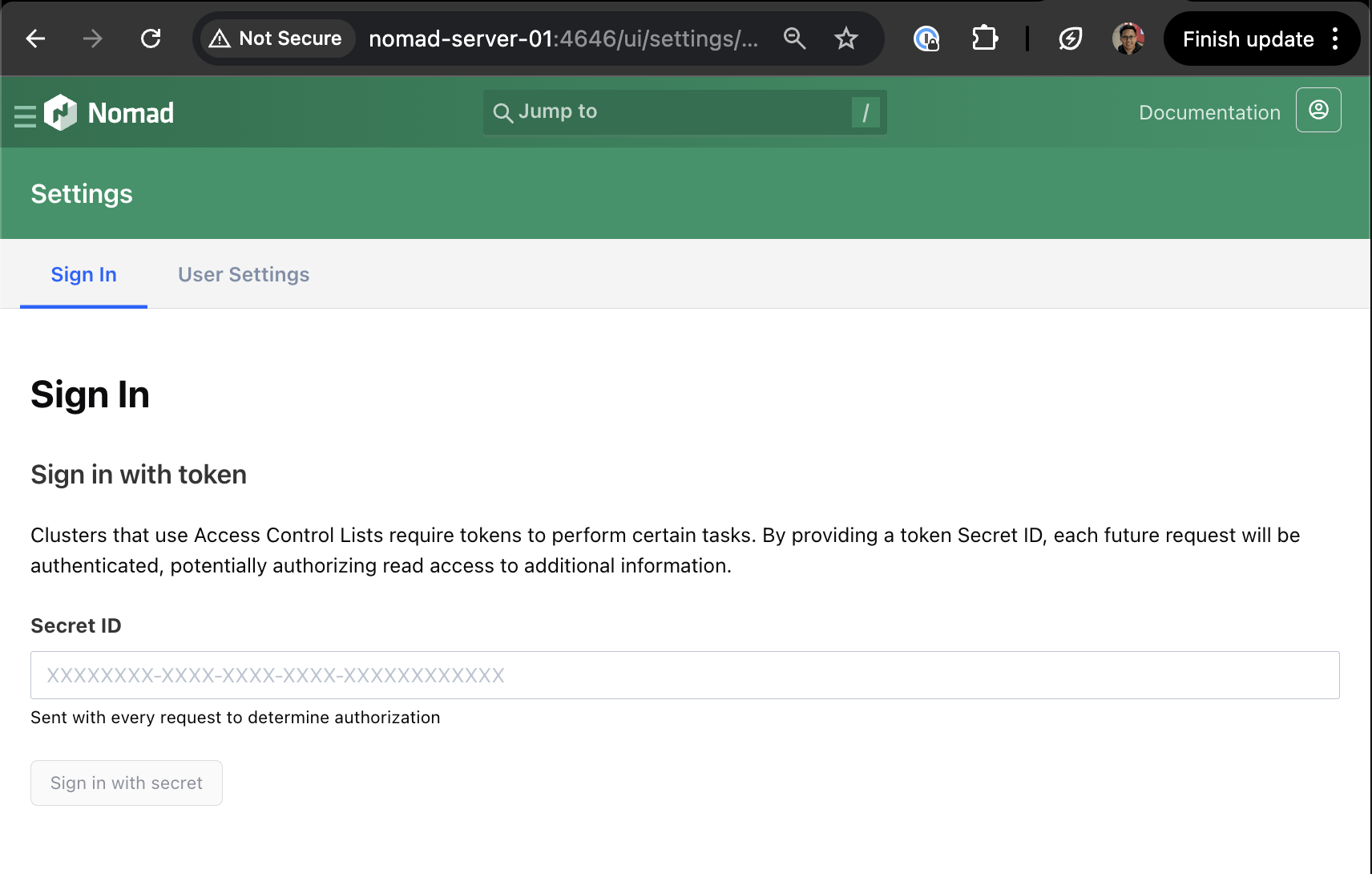Focus the Secret ID input field

tap(684, 675)
